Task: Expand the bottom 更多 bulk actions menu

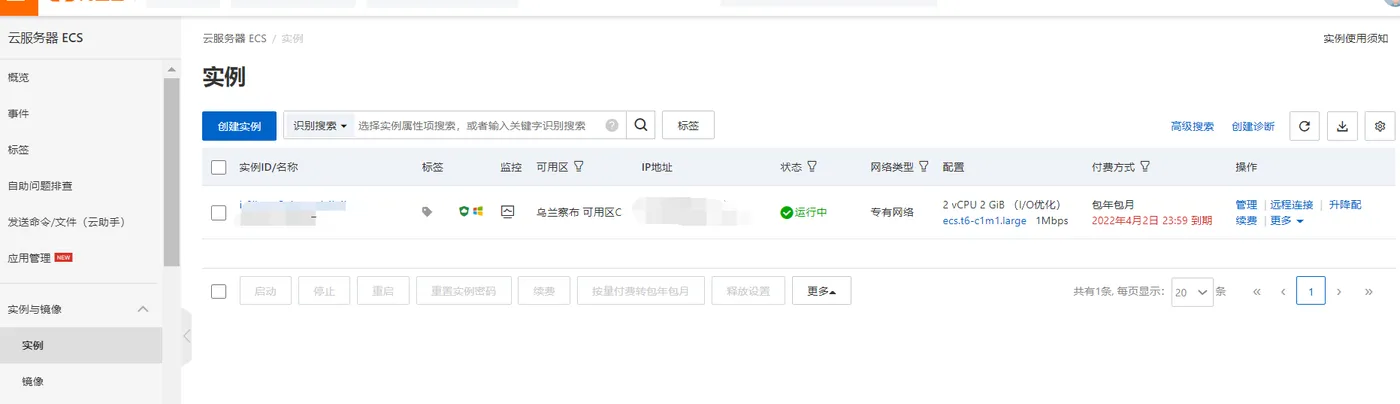Action: point(822,291)
